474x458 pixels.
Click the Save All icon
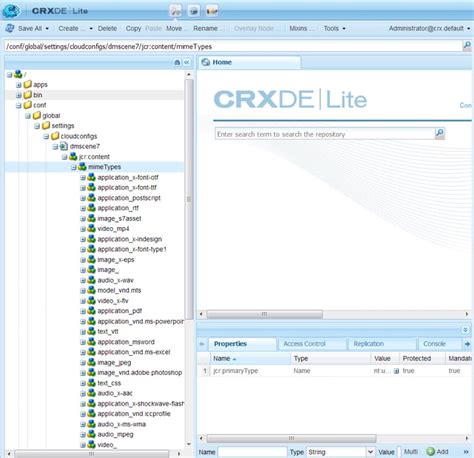pyautogui.click(x=10, y=28)
